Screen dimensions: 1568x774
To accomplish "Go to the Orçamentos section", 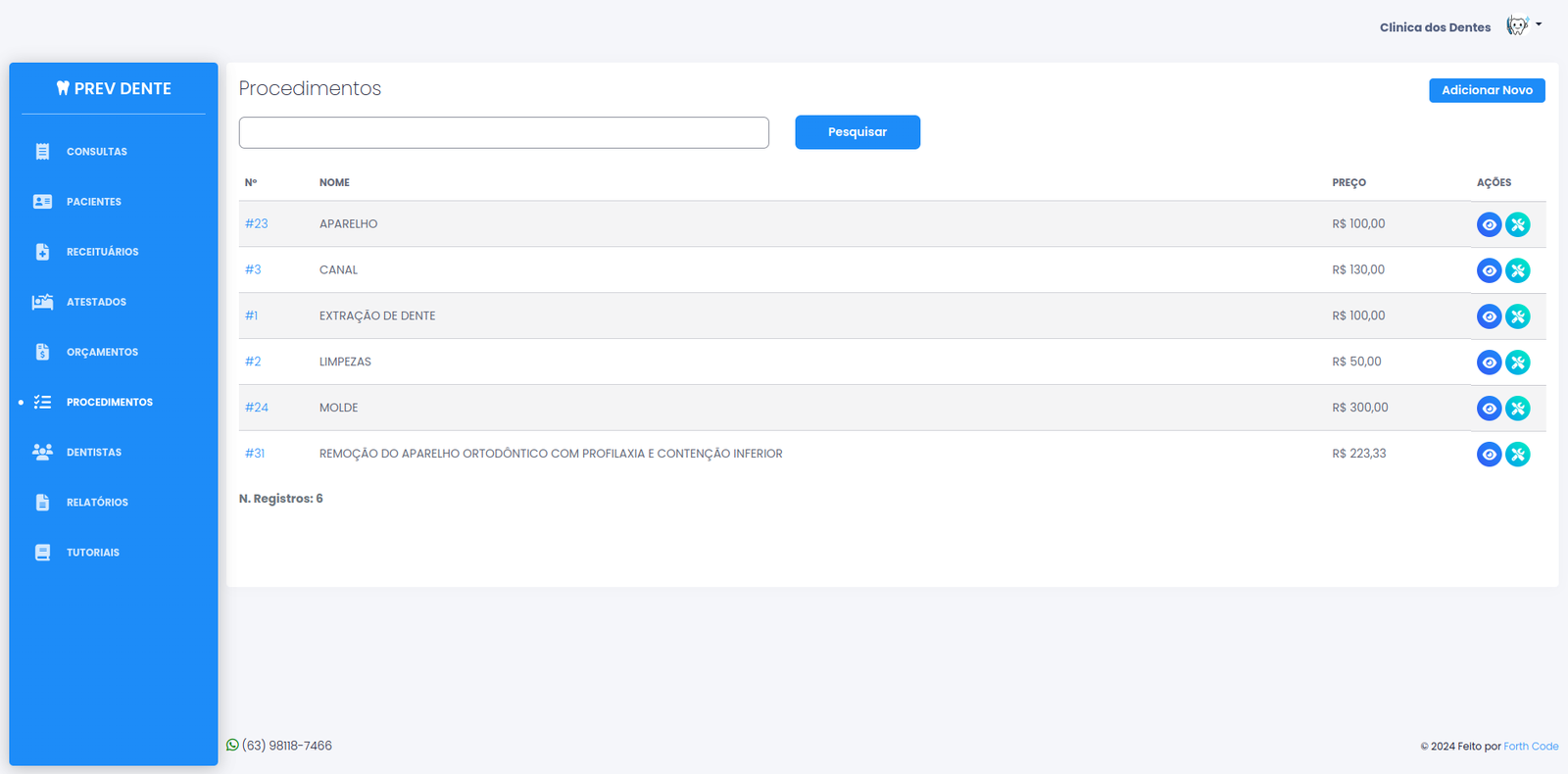I will coord(102,352).
